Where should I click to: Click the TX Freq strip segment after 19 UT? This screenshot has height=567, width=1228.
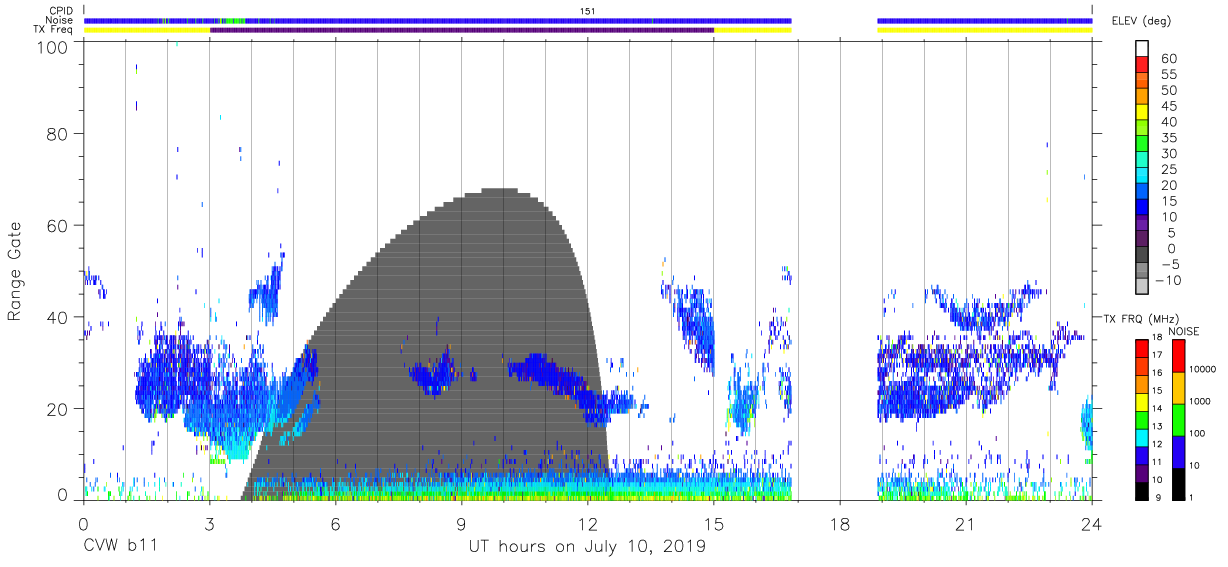tap(985, 30)
